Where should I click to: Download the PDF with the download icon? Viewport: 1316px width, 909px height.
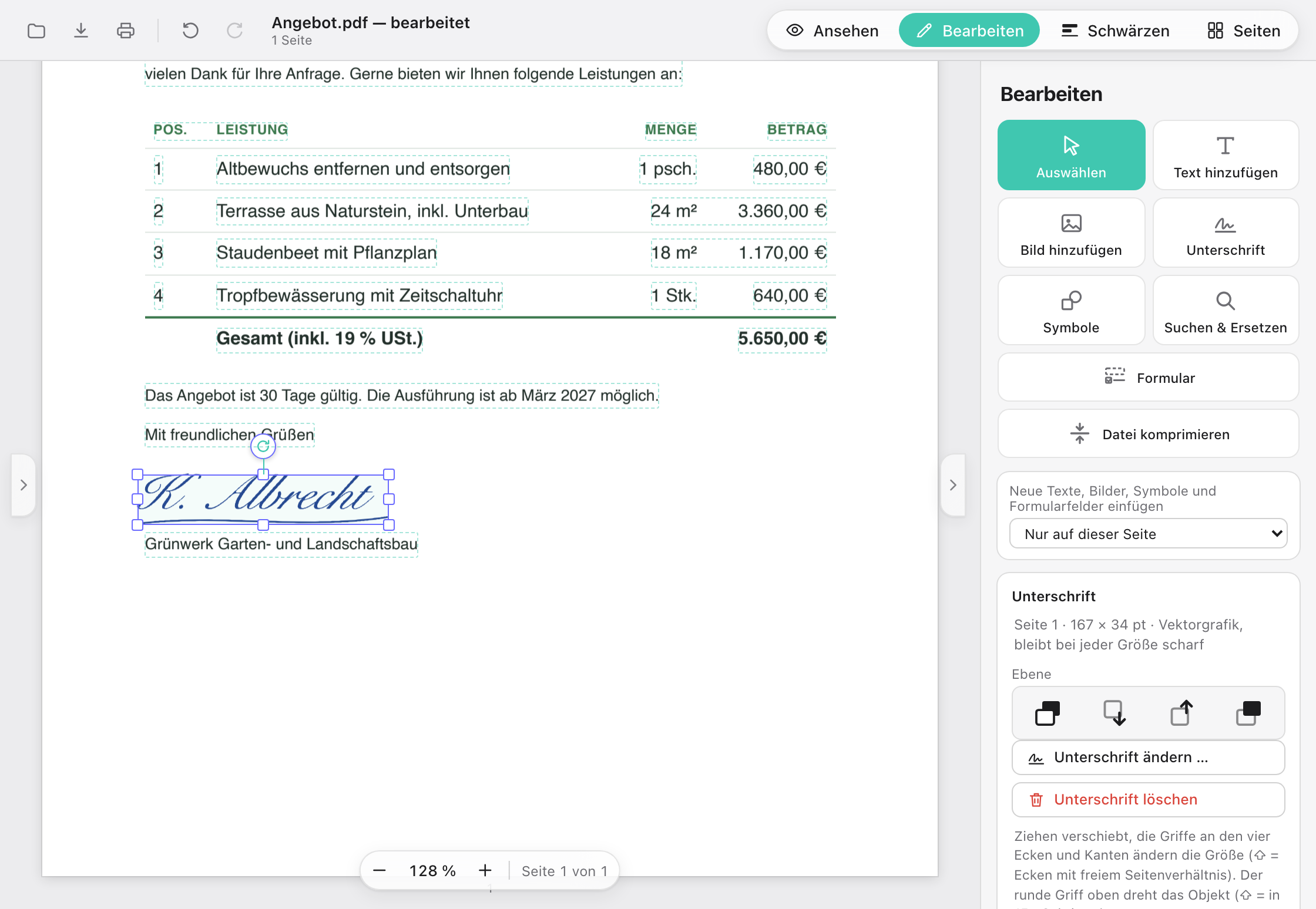pos(81,31)
